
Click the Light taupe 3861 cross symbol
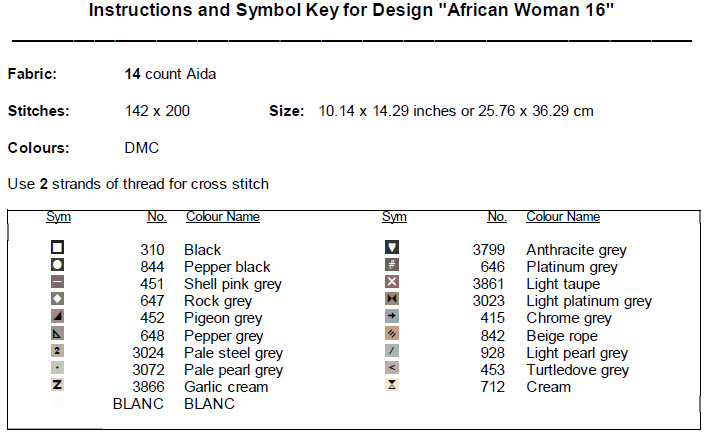pyautogui.click(x=392, y=282)
